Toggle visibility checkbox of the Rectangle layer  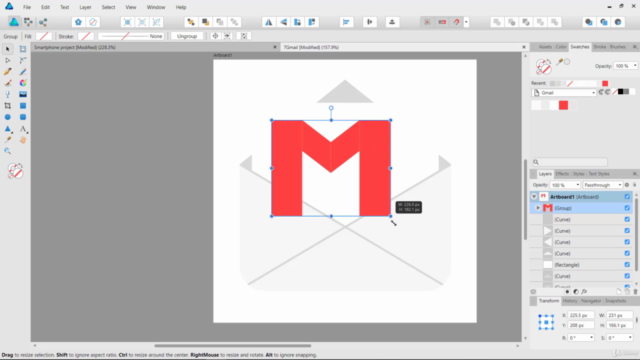point(627,265)
